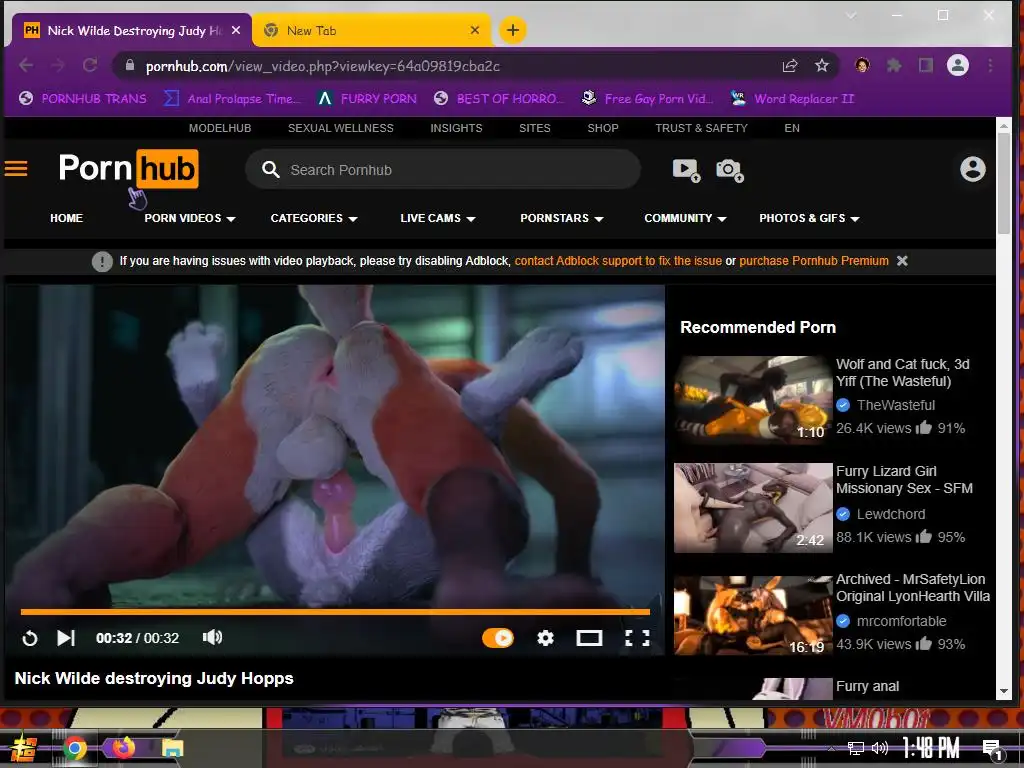Open Word Replacer II bookmark
This screenshot has width=1024, height=768.
click(x=792, y=99)
